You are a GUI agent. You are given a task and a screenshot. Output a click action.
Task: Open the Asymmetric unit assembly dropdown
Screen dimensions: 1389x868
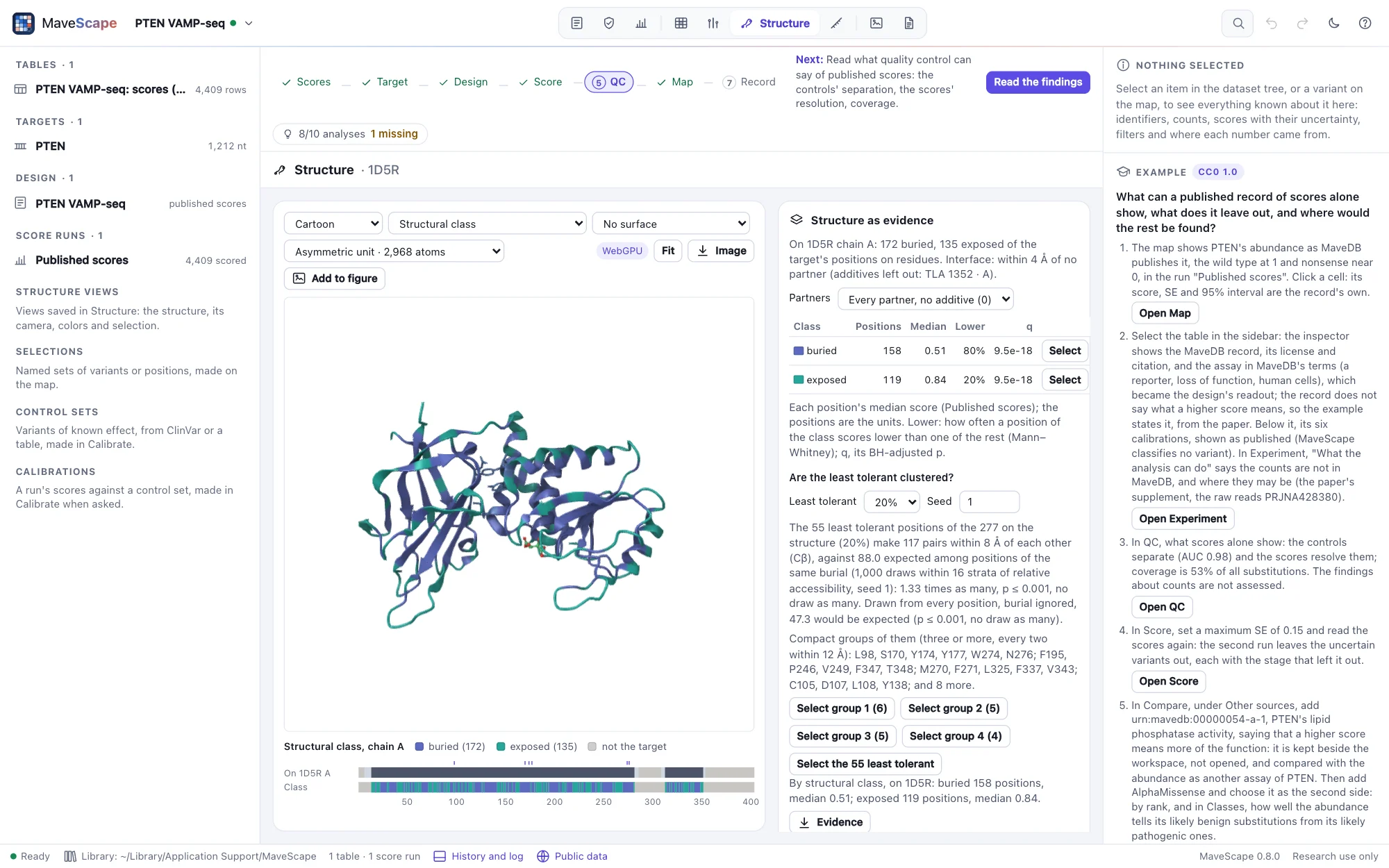pos(394,251)
